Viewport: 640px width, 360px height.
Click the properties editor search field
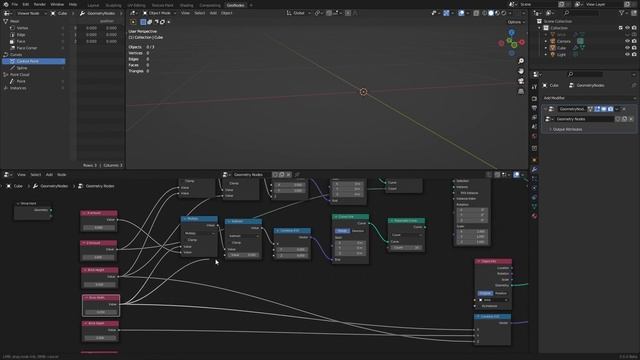(x=585, y=74)
